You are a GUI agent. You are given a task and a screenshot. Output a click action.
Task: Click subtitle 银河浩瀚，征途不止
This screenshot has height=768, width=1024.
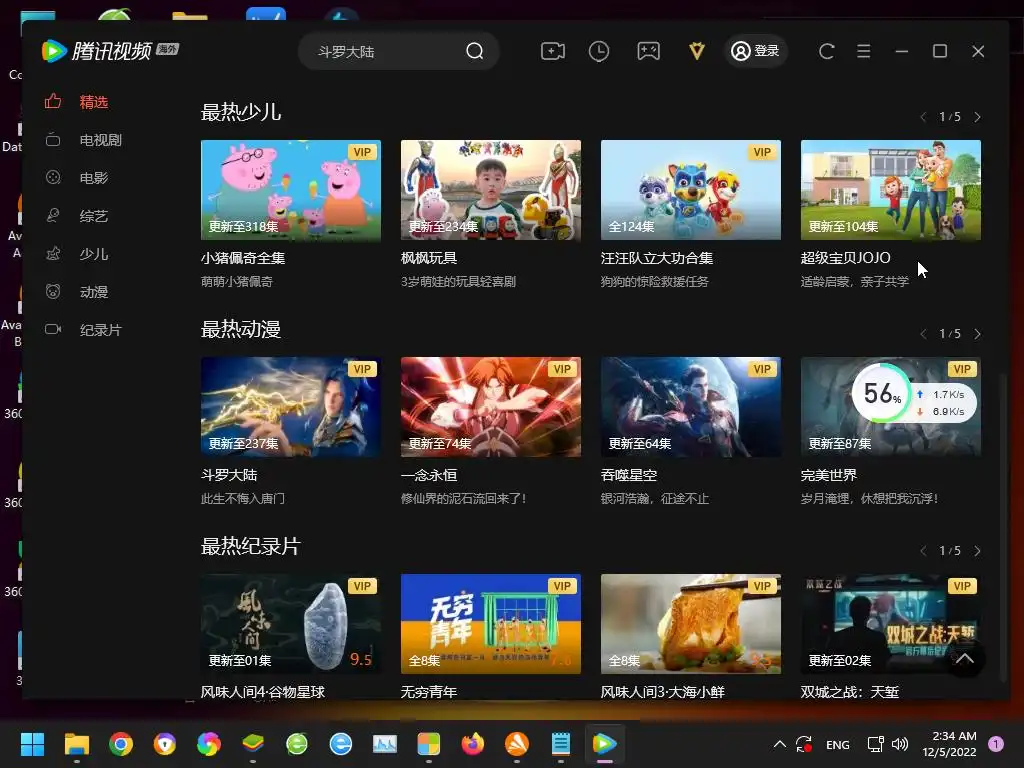click(654, 498)
